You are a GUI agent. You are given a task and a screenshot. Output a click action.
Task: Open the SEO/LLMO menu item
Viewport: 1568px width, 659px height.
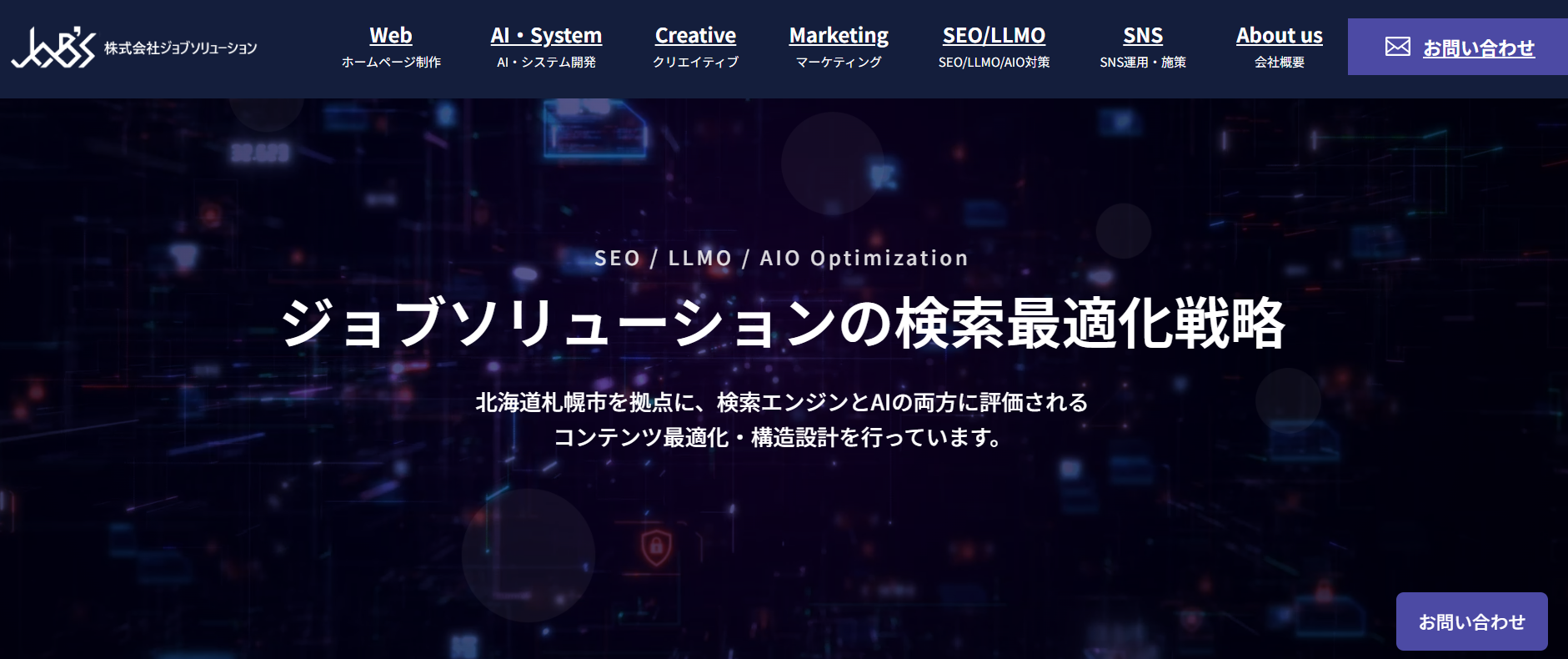point(994,47)
